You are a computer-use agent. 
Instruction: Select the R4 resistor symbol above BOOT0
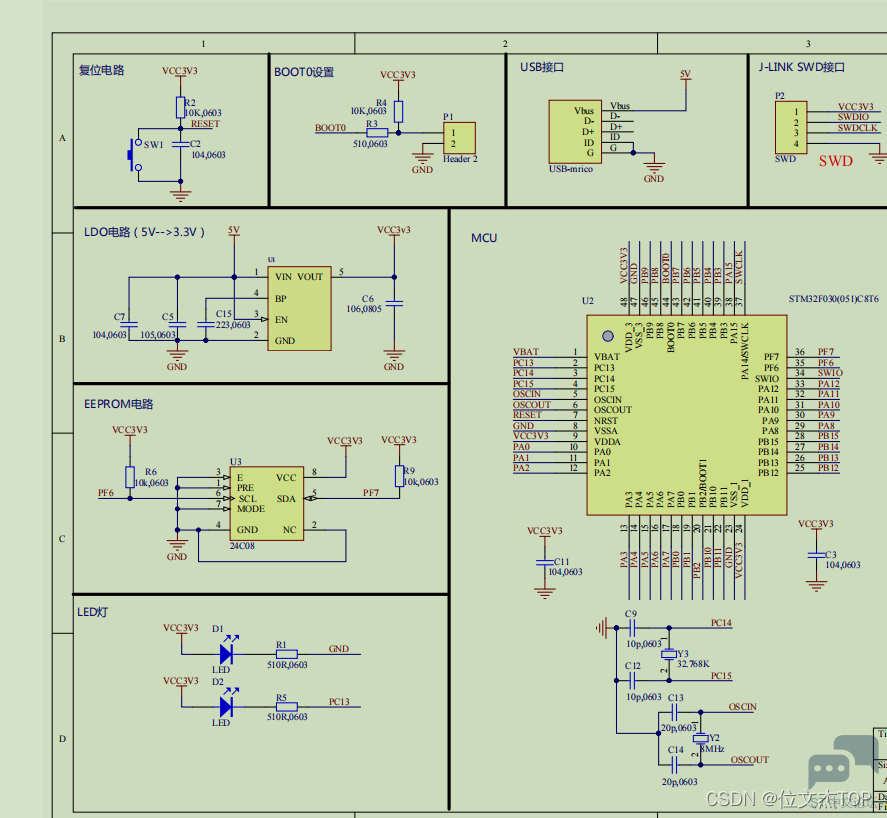tap(398, 112)
